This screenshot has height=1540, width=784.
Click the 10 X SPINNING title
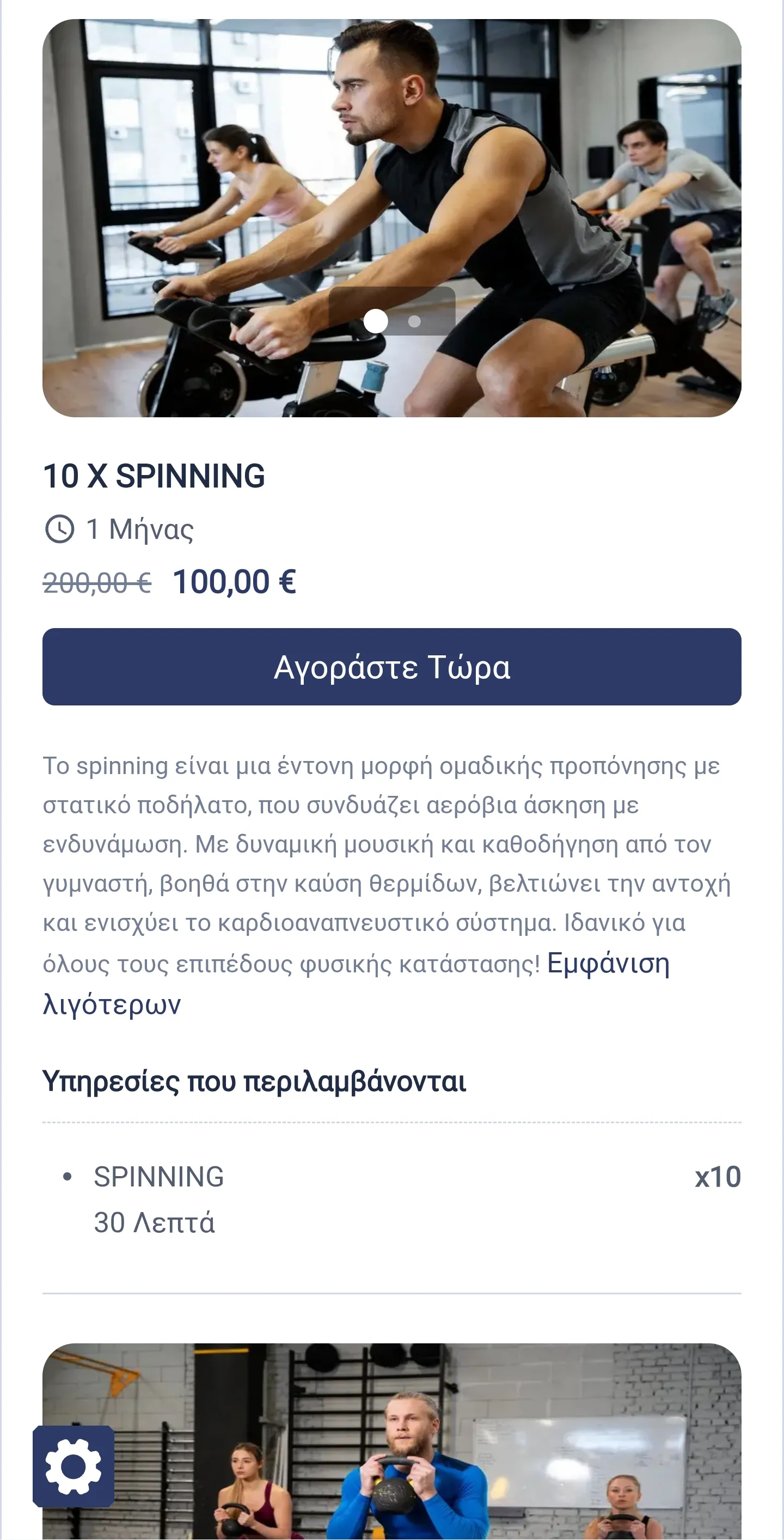coord(154,476)
